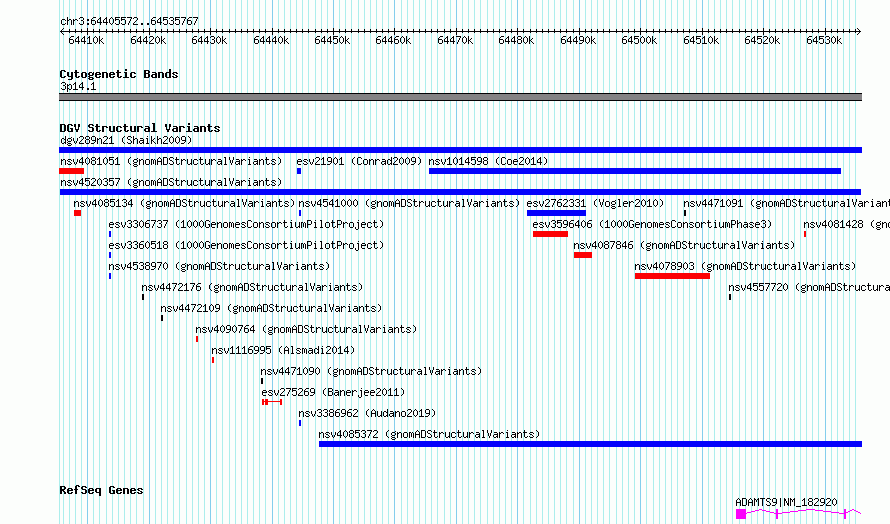The height and width of the screenshot is (524, 890).
Task: Select the blue bar under esv2762331
Action: [x=556, y=213]
